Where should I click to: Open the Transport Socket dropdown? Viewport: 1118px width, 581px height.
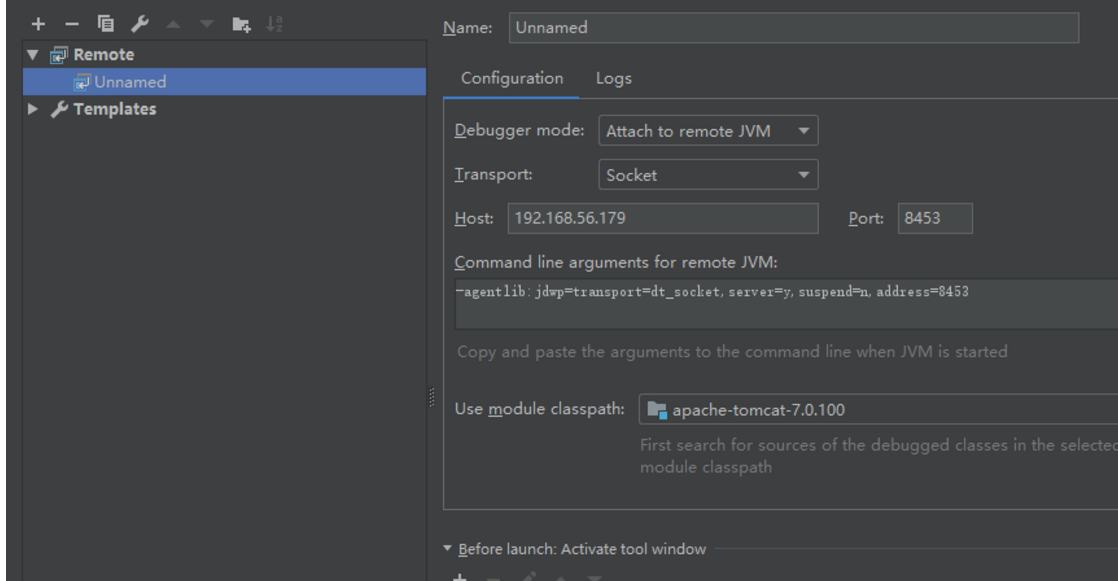(708, 175)
